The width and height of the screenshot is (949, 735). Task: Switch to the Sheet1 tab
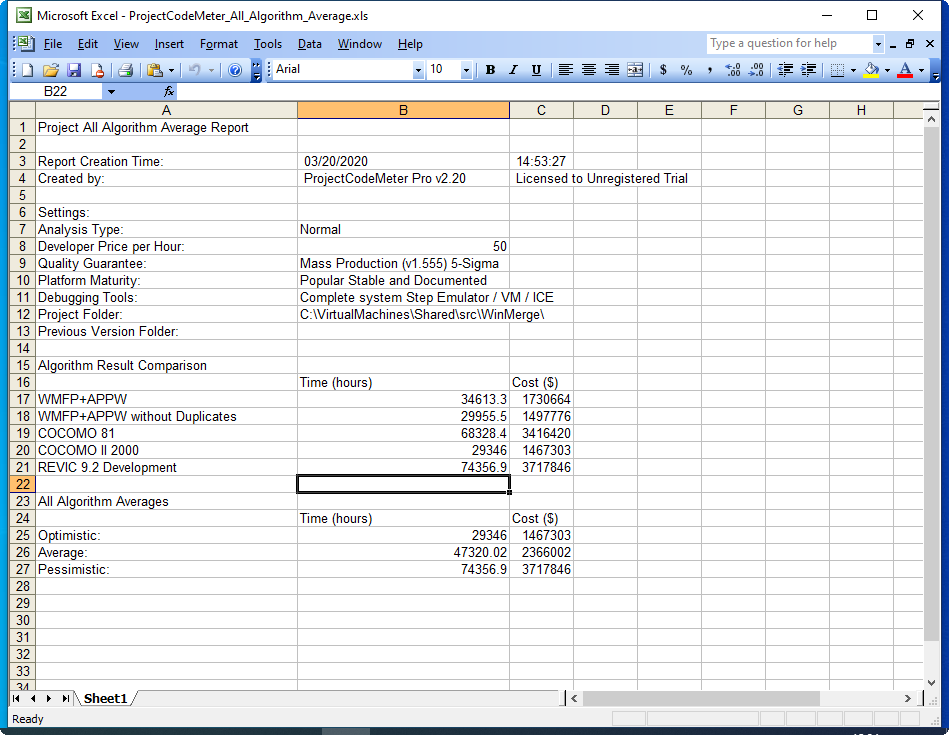105,698
